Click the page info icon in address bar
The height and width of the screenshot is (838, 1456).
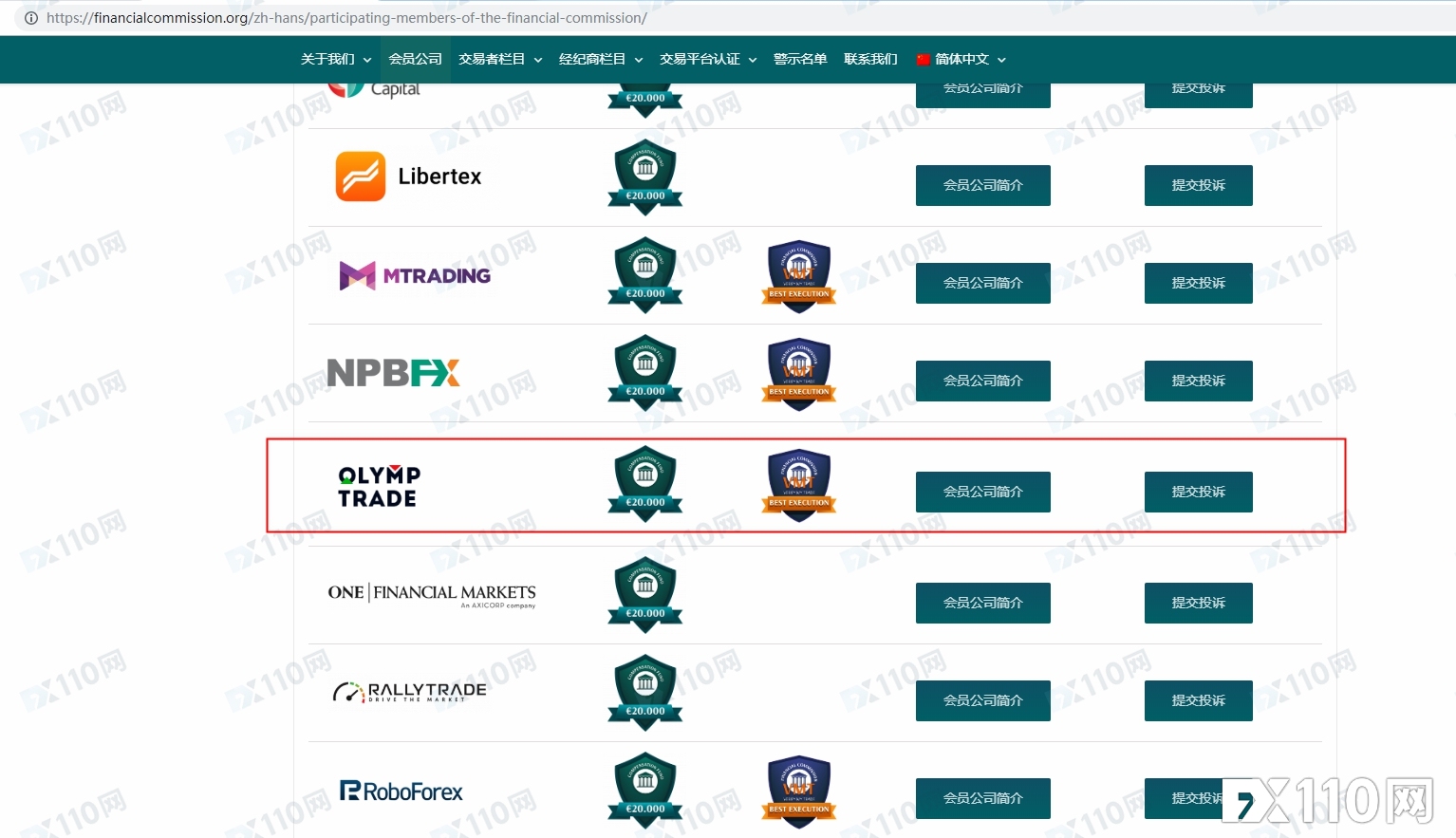click(x=31, y=17)
